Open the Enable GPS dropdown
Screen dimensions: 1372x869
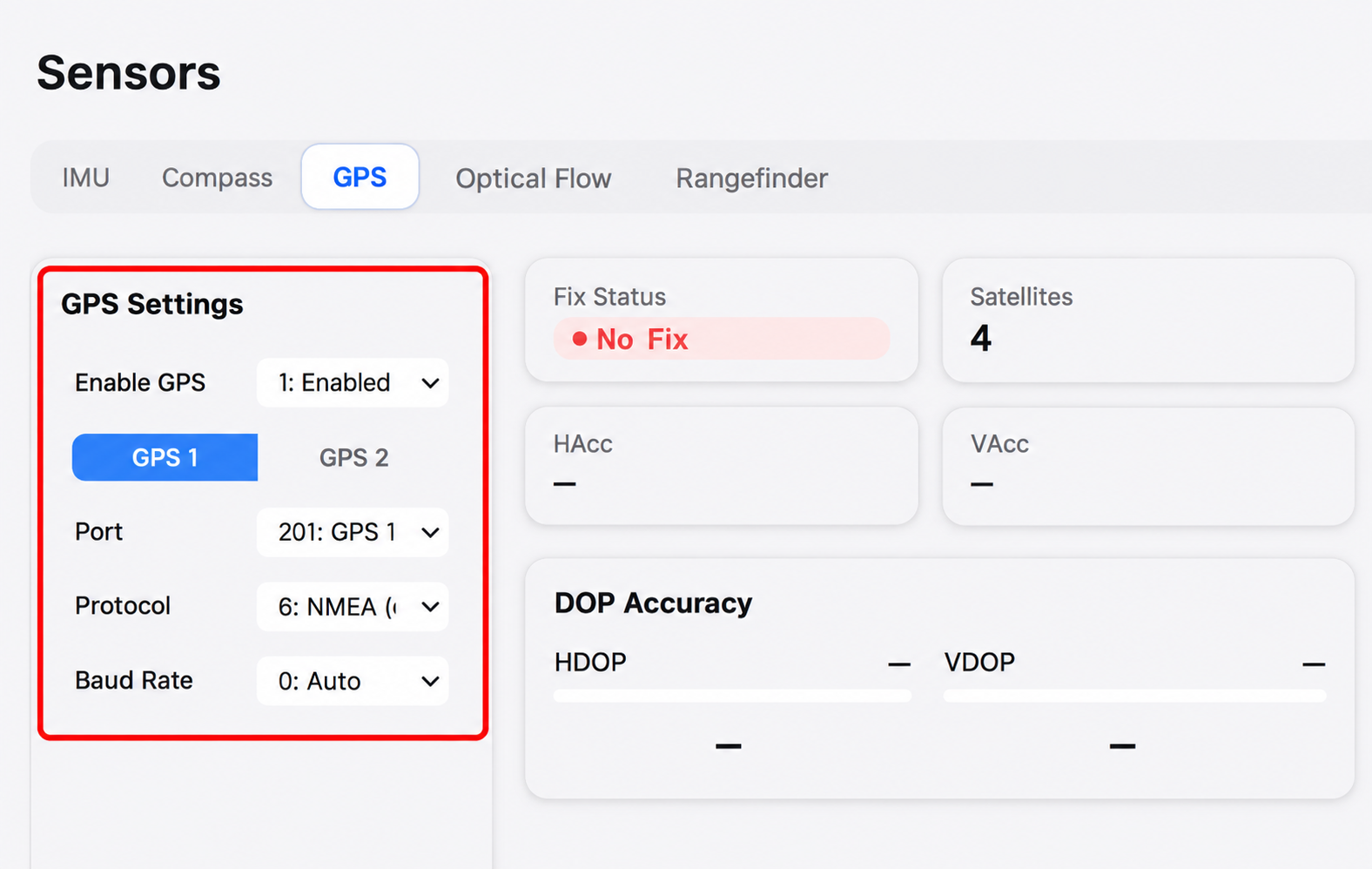[x=353, y=382]
